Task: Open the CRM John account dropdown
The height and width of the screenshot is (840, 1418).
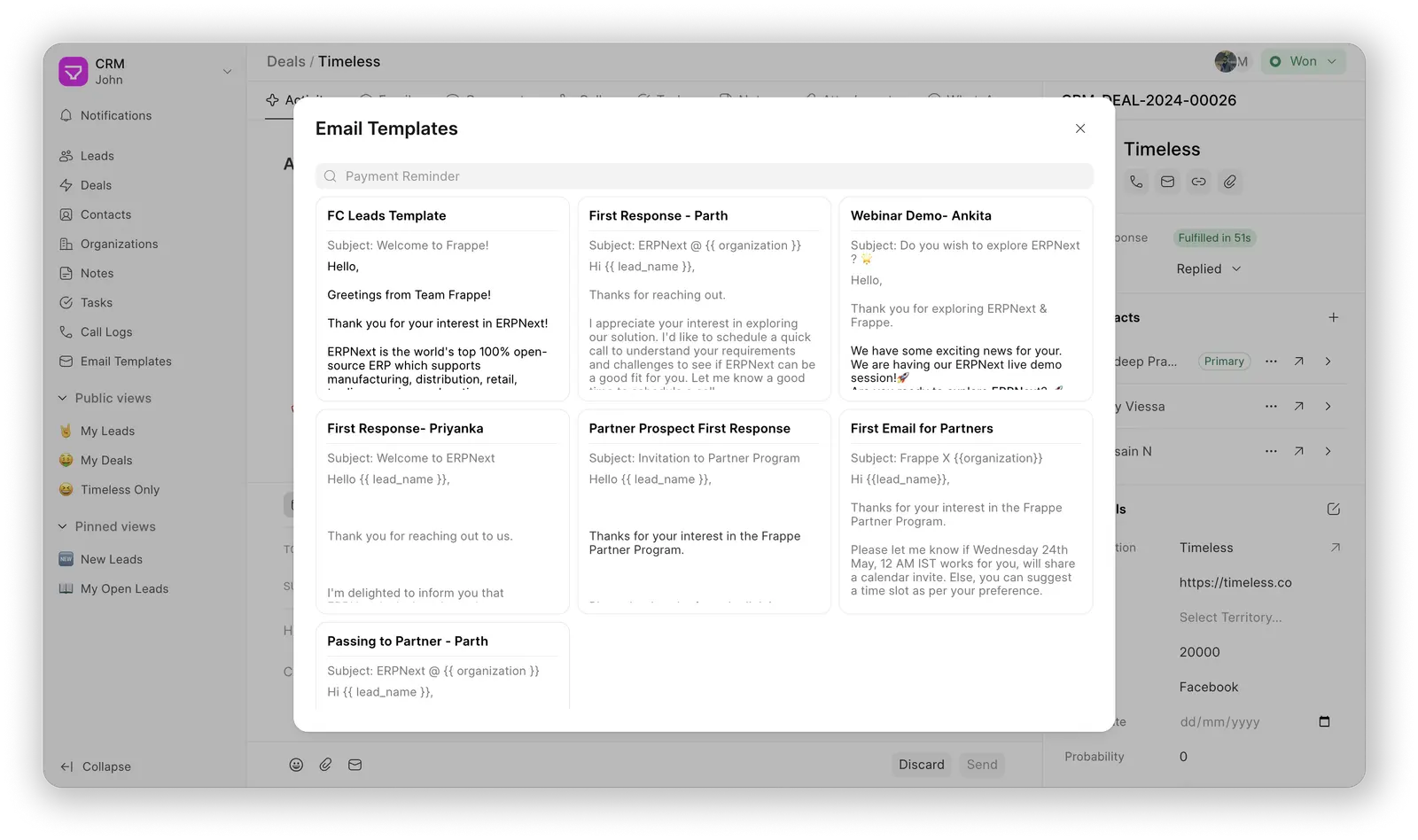Action: tap(145, 71)
